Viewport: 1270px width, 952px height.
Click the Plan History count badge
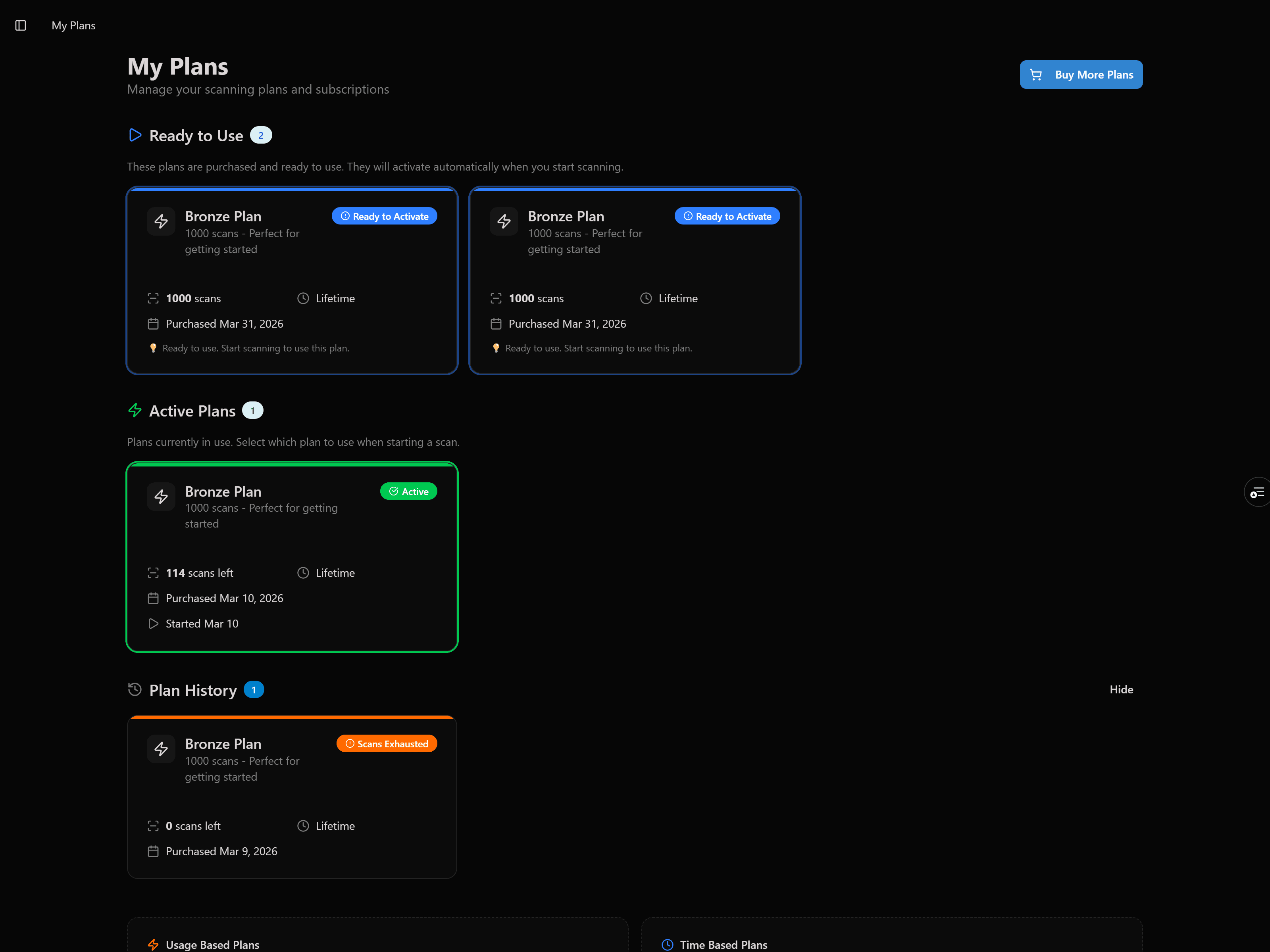(254, 690)
